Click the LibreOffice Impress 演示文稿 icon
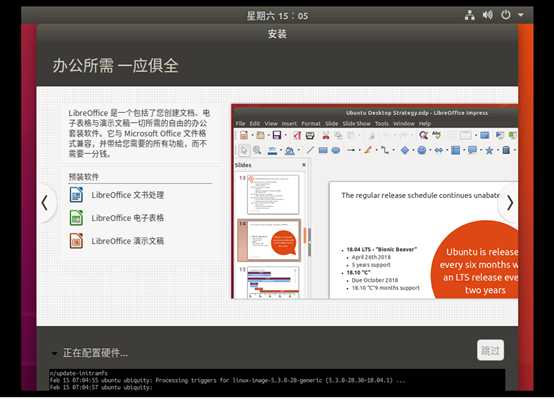 [76, 241]
